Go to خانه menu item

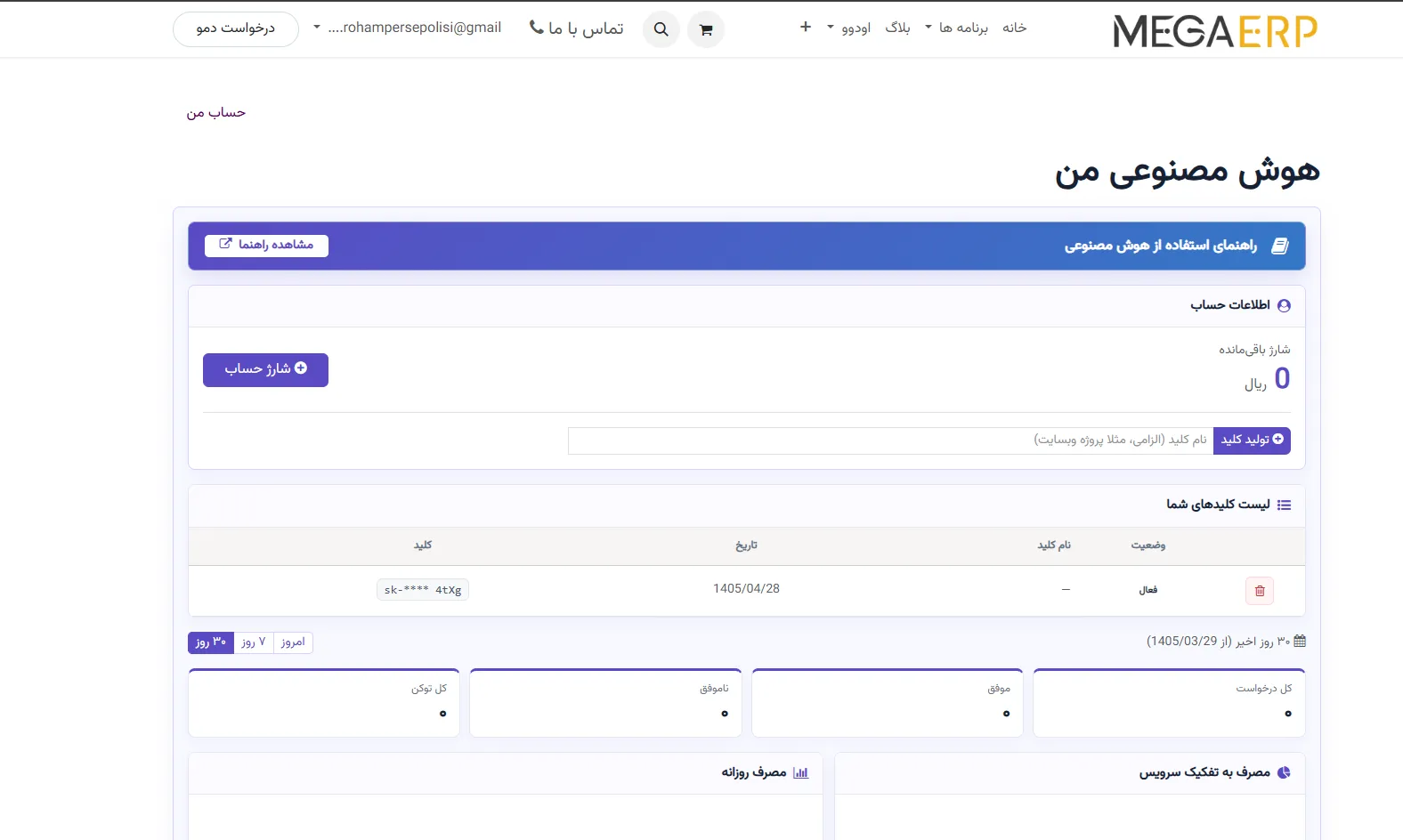(1015, 28)
